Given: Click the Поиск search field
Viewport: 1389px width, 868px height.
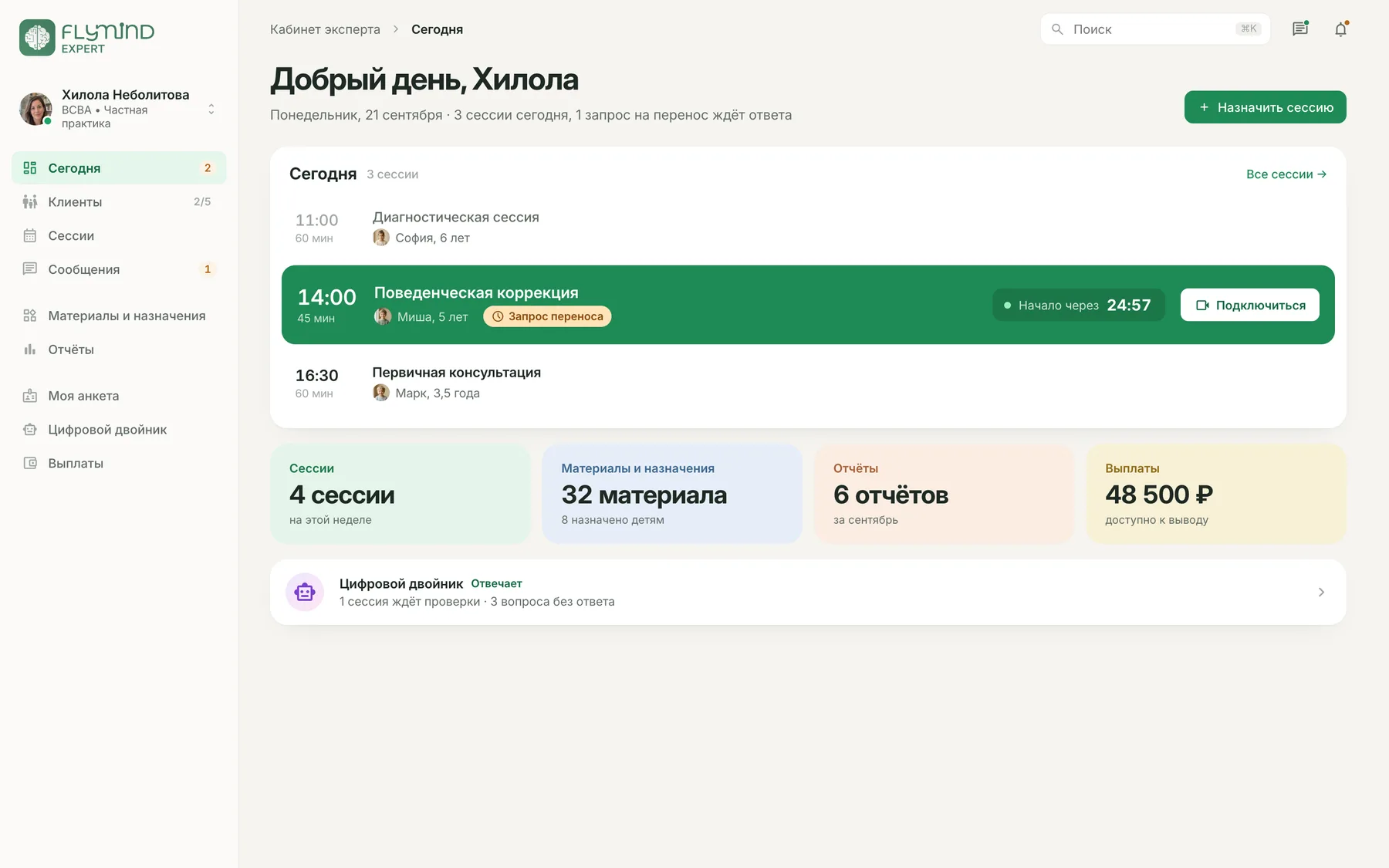Looking at the screenshot, I should click(1155, 29).
